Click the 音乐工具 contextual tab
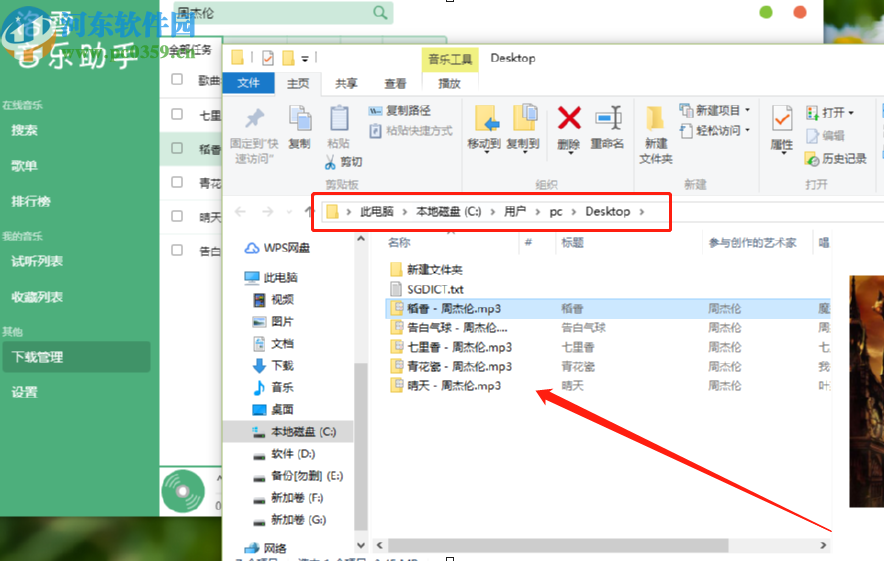This screenshot has width=884, height=561. [450, 59]
